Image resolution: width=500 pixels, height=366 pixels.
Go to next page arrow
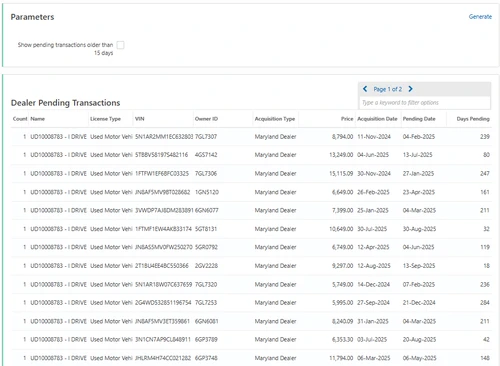pos(410,89)
